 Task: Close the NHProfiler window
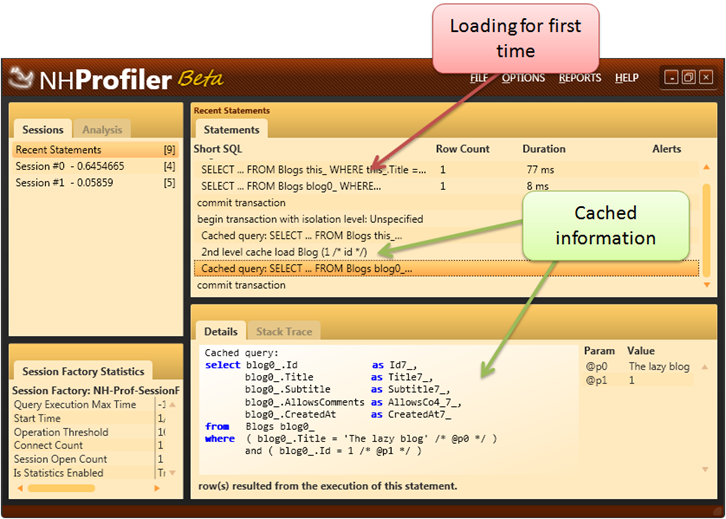click(706, 77)
